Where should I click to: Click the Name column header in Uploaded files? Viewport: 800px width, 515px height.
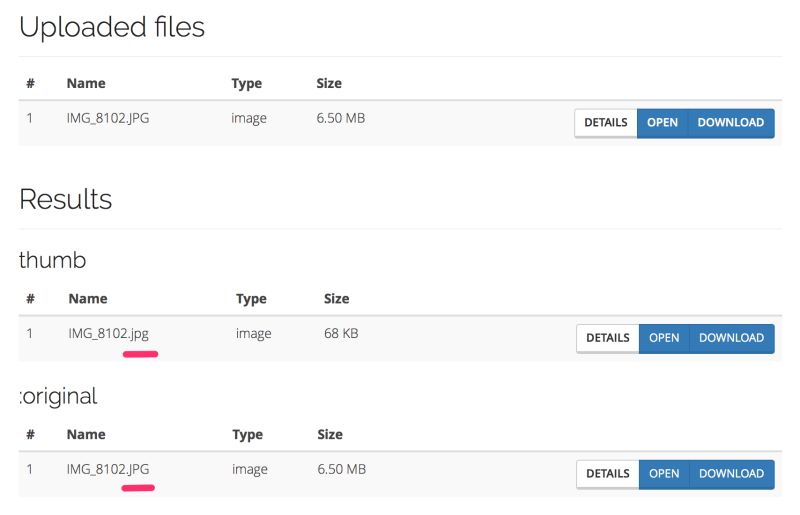coord(86,83)
